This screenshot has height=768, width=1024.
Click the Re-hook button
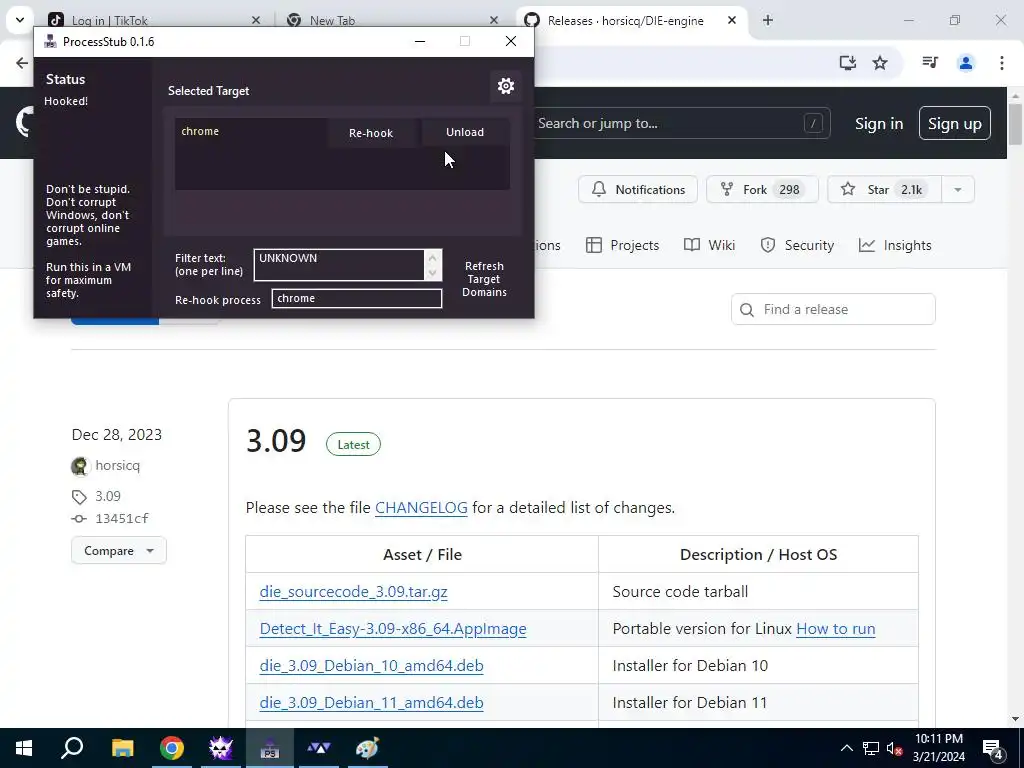click(x=371, y=133)
